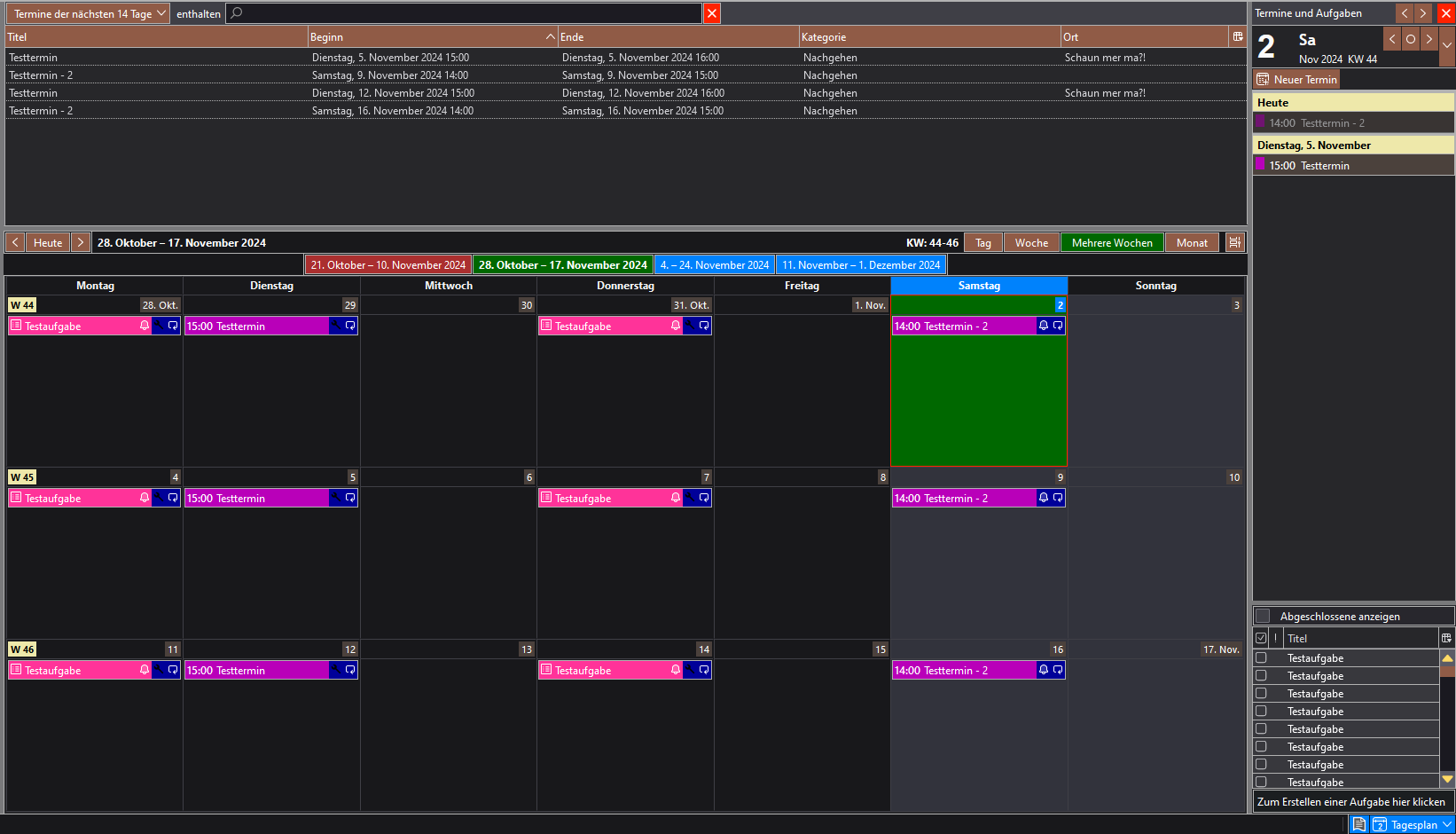The height and width of the screenshot is (834, 1456).
Task: Clear the search filter with red X
Action: click(711, 13)
